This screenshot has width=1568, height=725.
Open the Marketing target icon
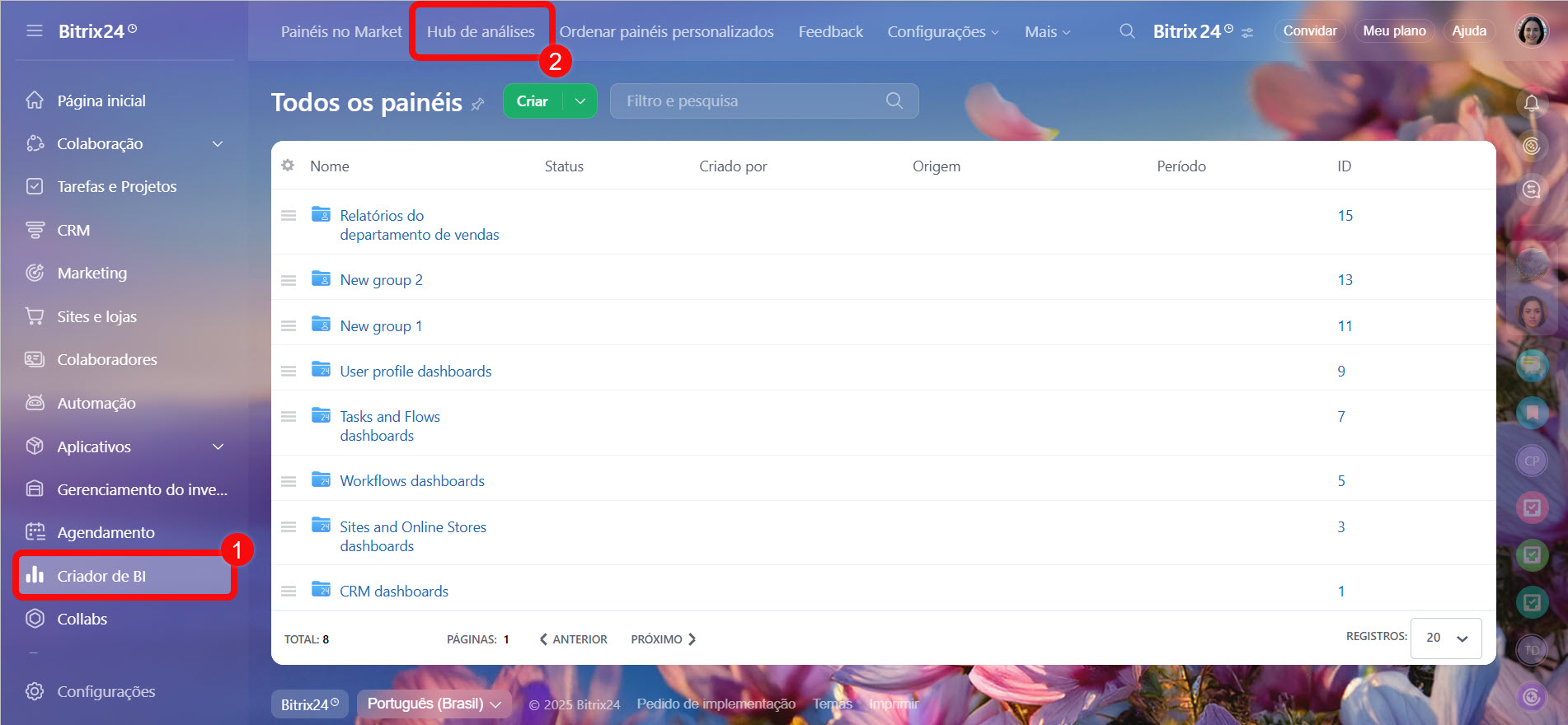click(x=35, y=273)
